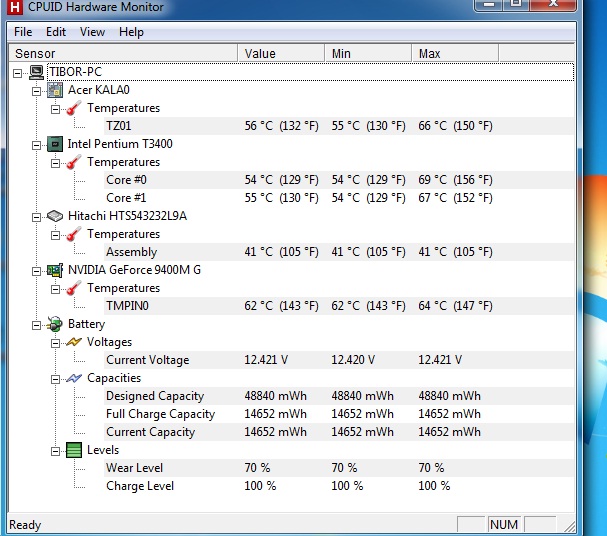Image resolution: width=607 pixels, height=536 pixels.
Task: Click the Capacities graph icon
Action: 74,378
